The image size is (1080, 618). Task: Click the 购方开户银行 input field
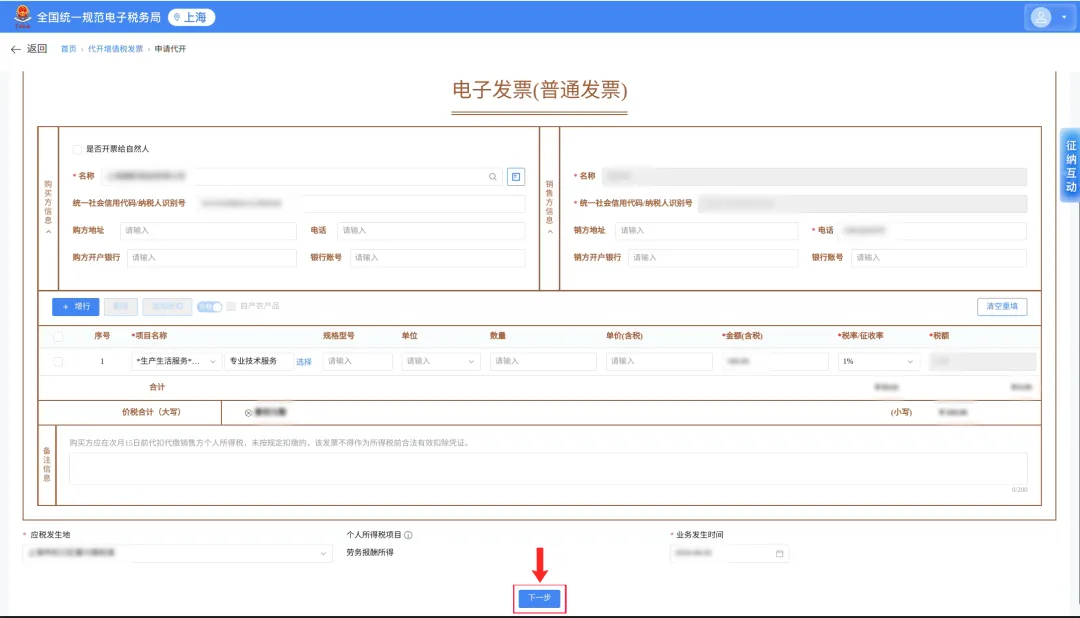[211, 257]
